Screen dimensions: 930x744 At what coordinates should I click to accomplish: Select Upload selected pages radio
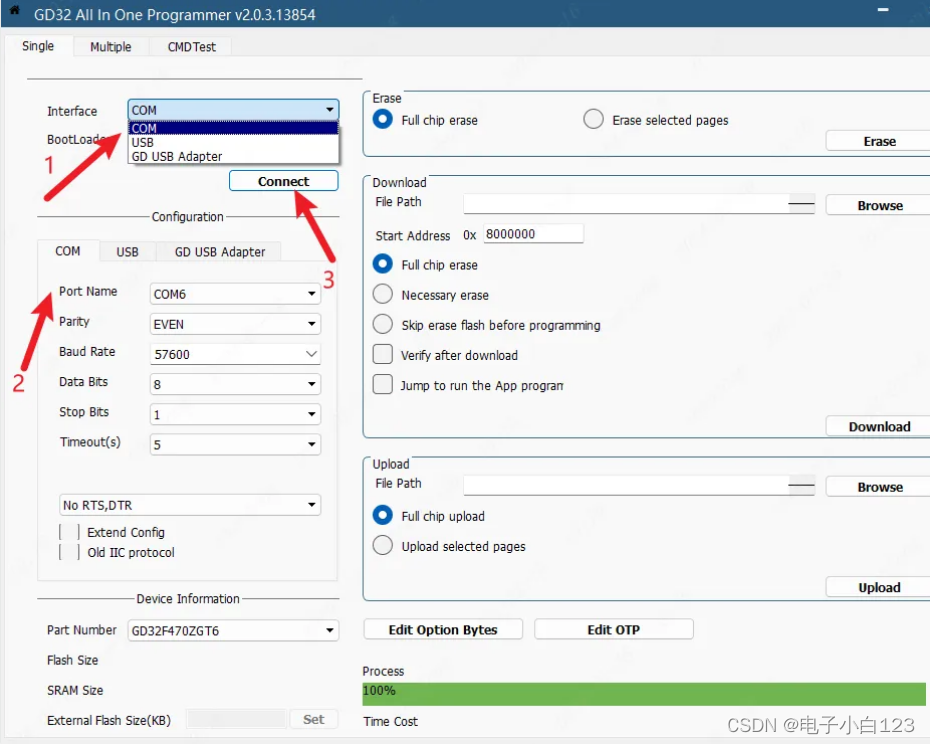(383, 545)
